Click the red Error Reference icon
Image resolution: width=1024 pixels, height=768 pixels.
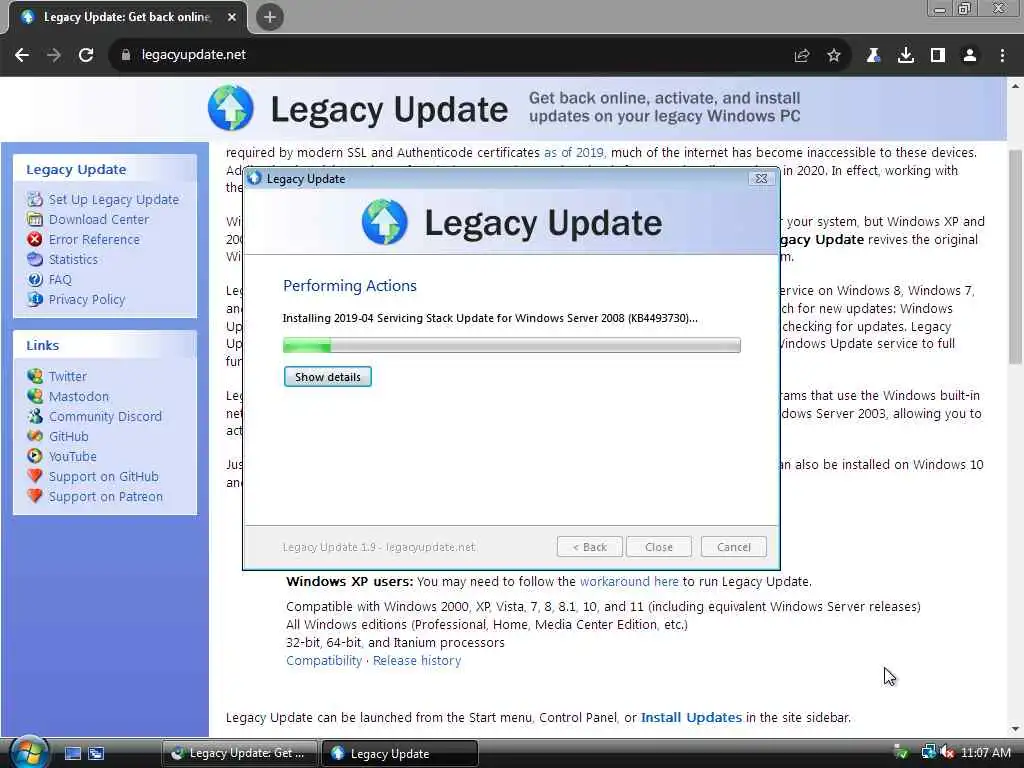tap(35, 239)
